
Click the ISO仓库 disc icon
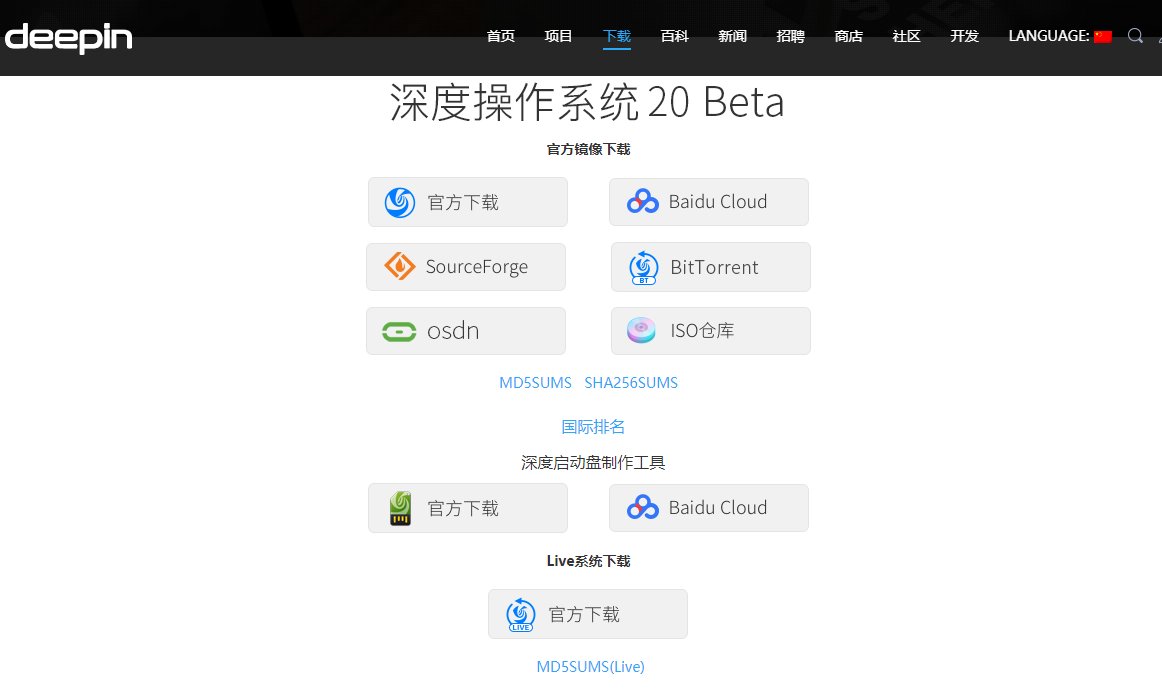click(x=641, y=331)
